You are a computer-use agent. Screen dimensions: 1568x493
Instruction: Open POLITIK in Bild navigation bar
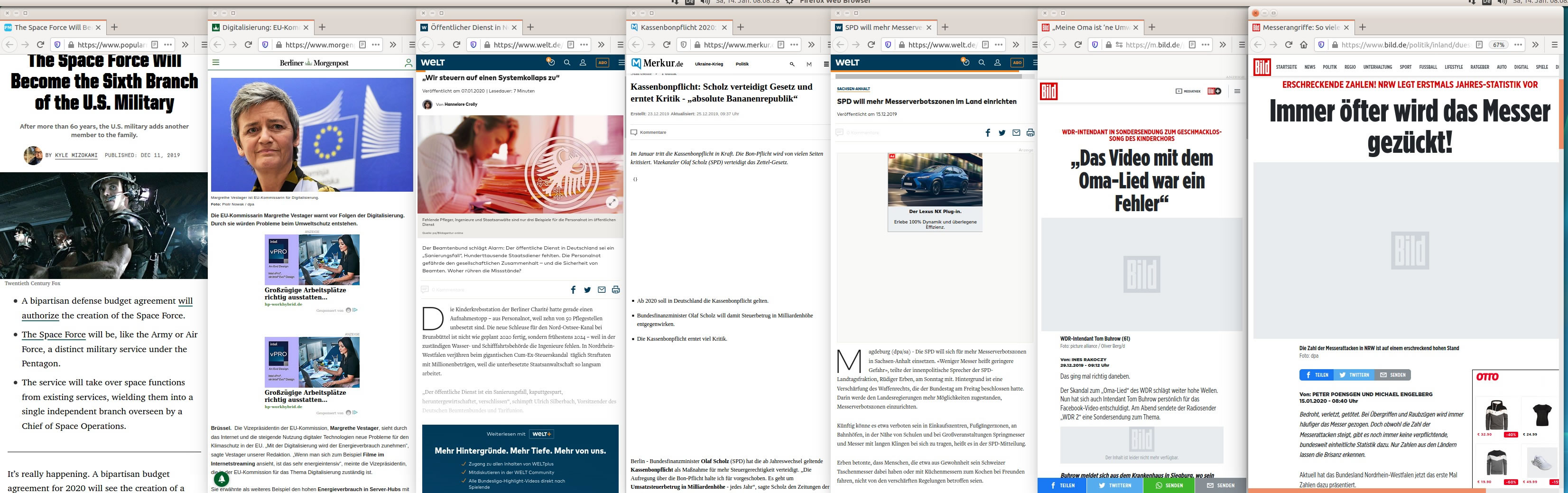pyautogui.click(x=1330, y=67)
